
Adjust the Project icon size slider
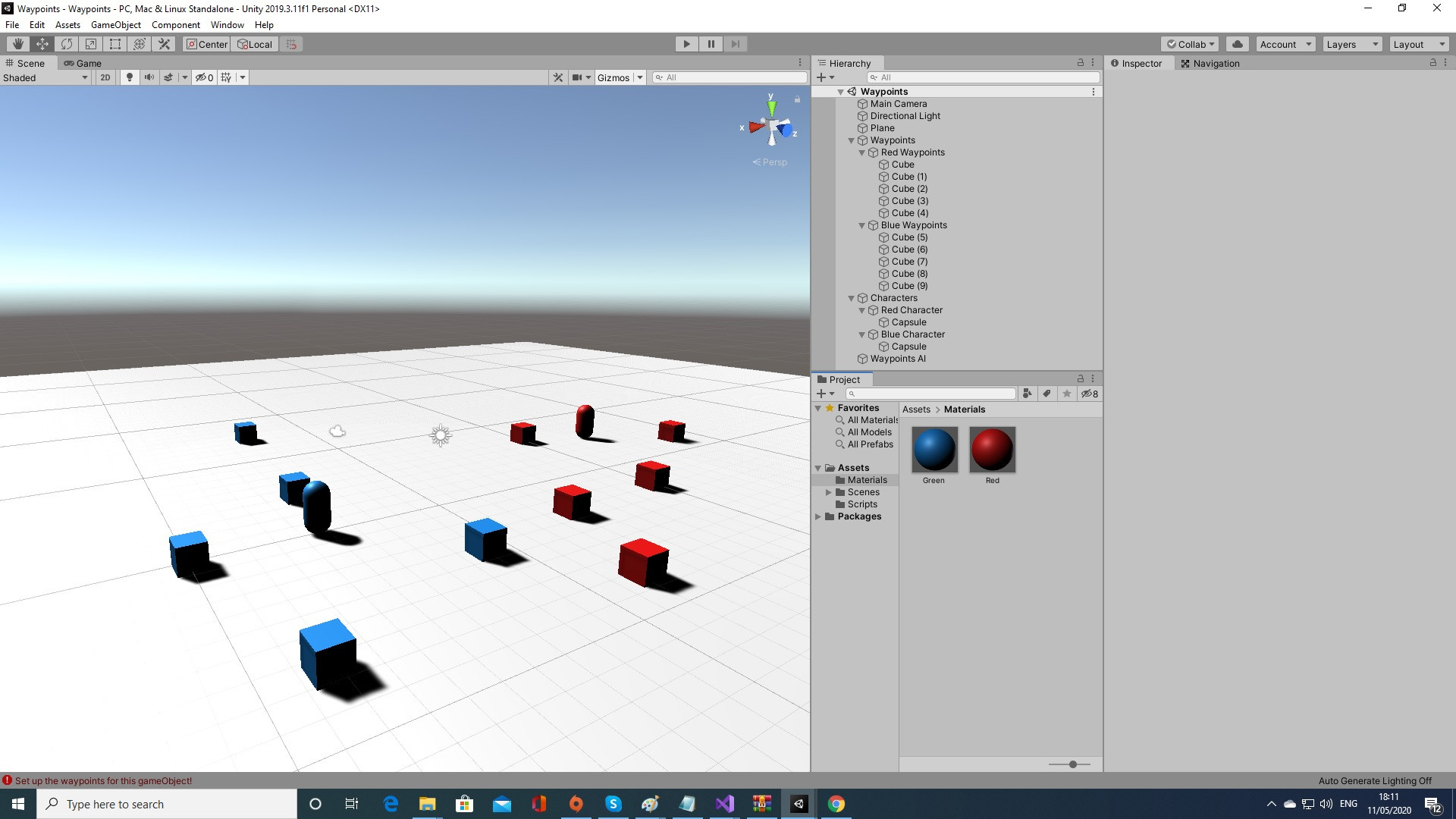pos(1072,764)
